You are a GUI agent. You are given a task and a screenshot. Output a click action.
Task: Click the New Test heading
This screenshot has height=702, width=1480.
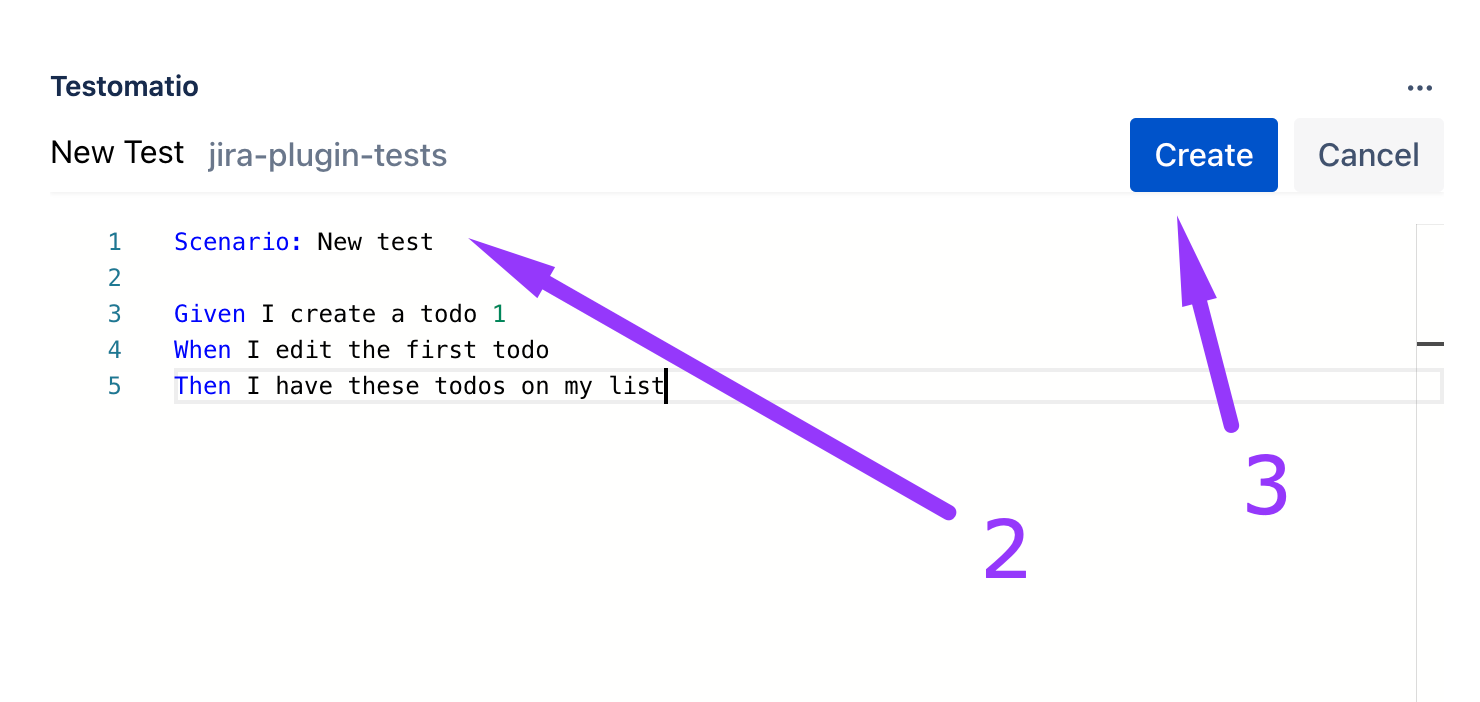click(117, 153)
